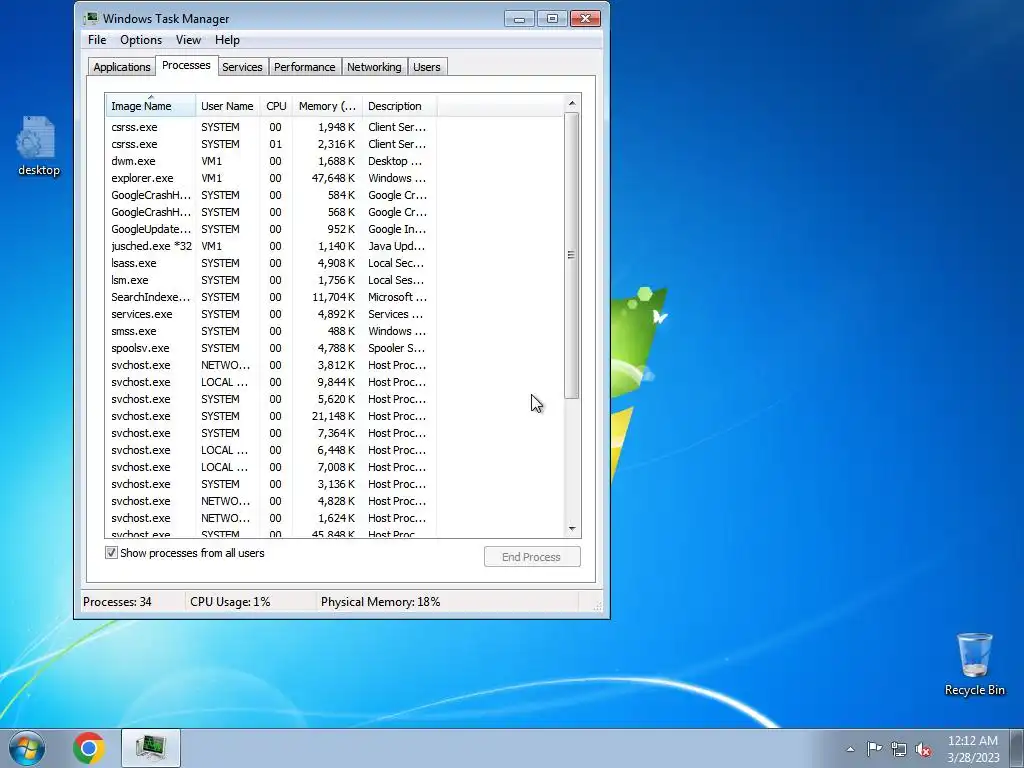Toggle Show processes from all users checkbox
Screen dimensions: 1024x768
coord(112,552)
